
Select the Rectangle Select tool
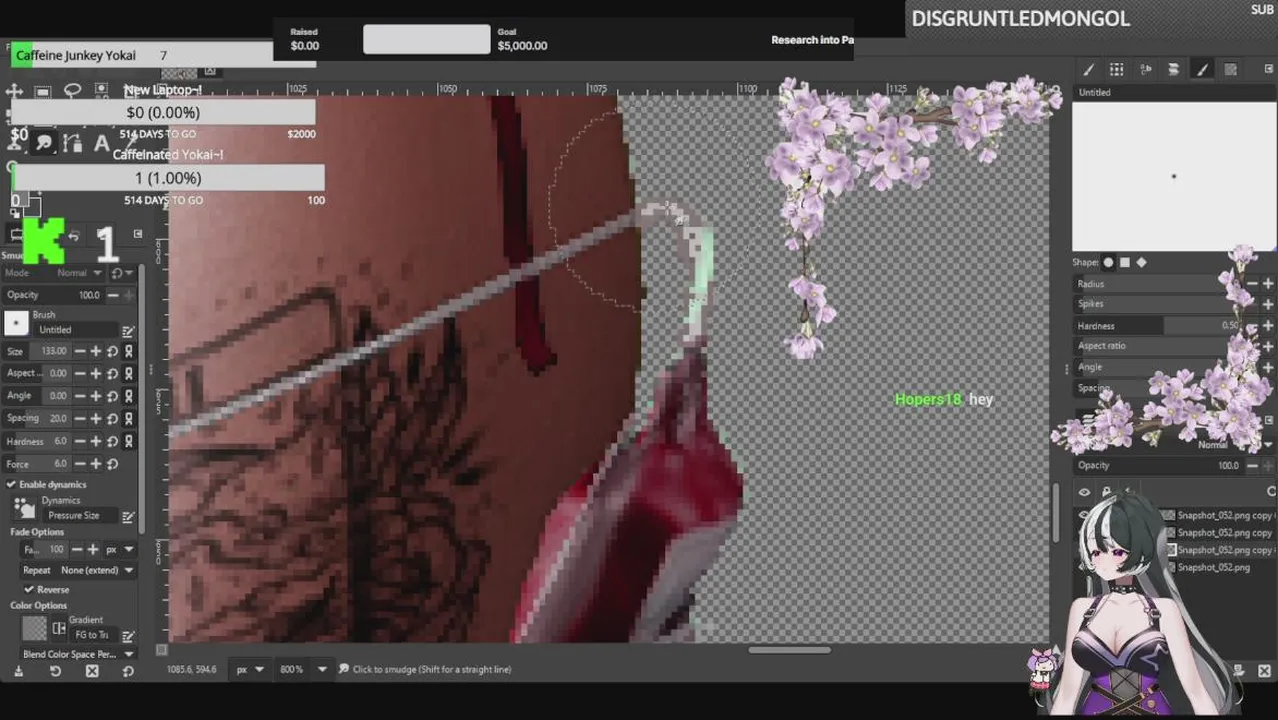coord(43,91)
